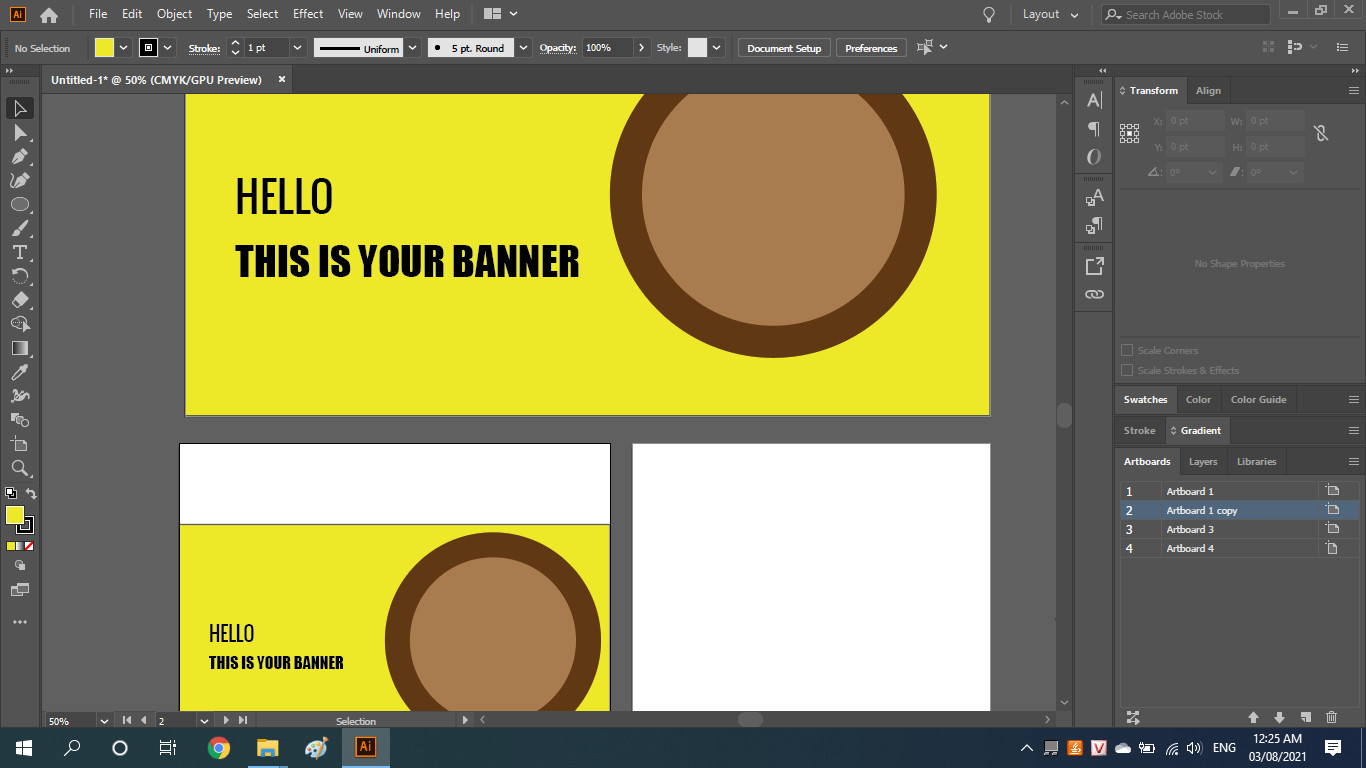Delete artboard with the trash icon
This screenshot has width=1366, height=768.
coord(1331,717)
